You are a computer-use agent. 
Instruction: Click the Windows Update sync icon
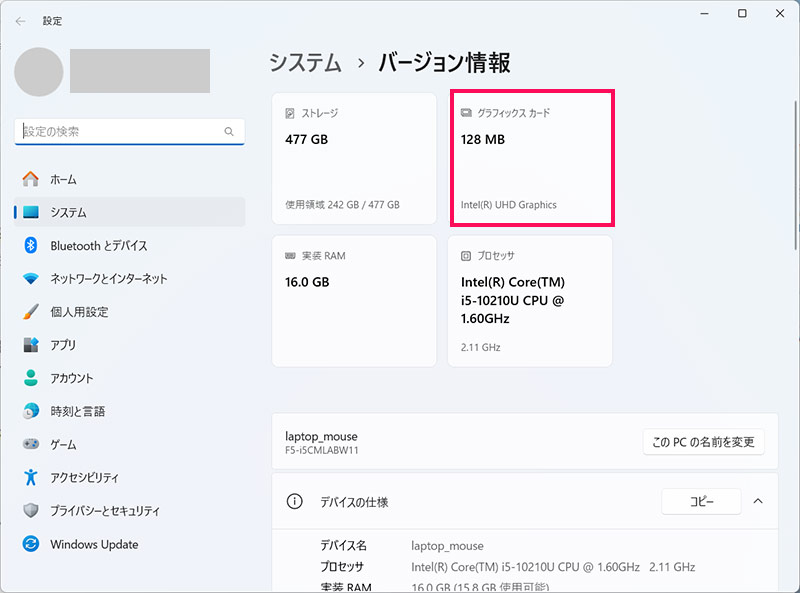[31, 544]
